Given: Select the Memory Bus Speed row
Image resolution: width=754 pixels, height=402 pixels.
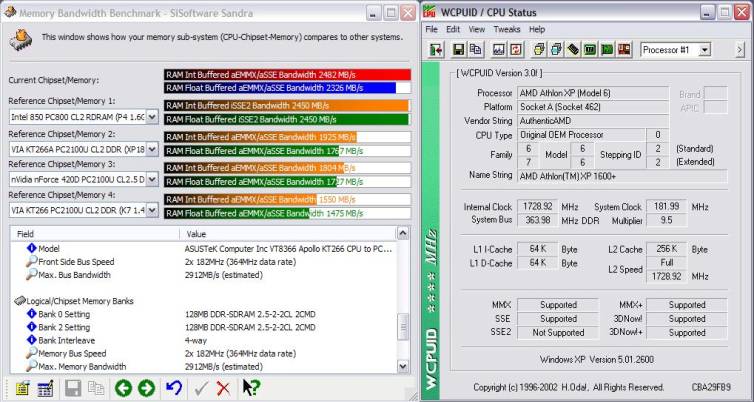Looking at the screenshot, I should (204, 353).
